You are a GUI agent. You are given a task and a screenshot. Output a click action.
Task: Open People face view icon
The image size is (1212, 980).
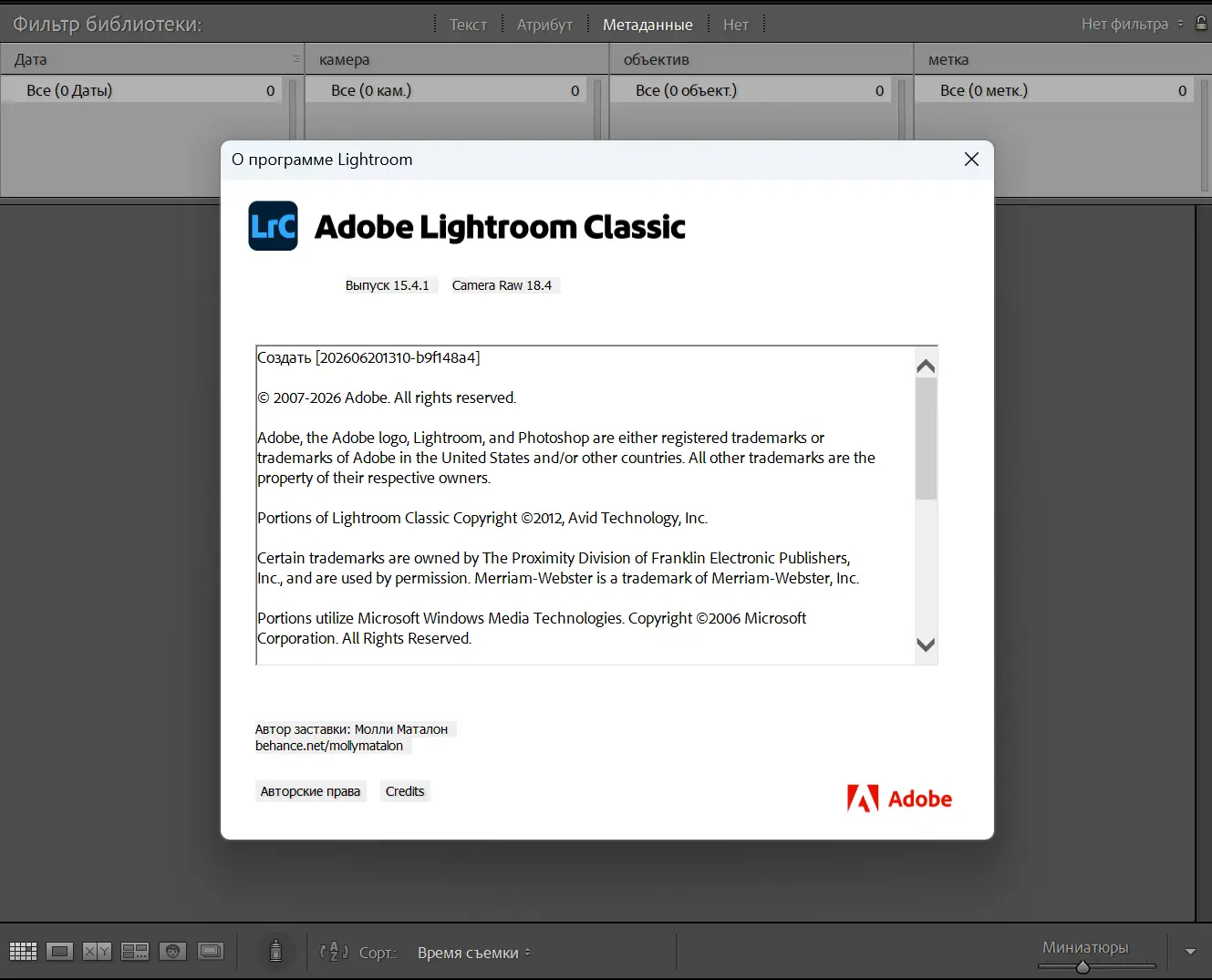(x=172, y=952)
